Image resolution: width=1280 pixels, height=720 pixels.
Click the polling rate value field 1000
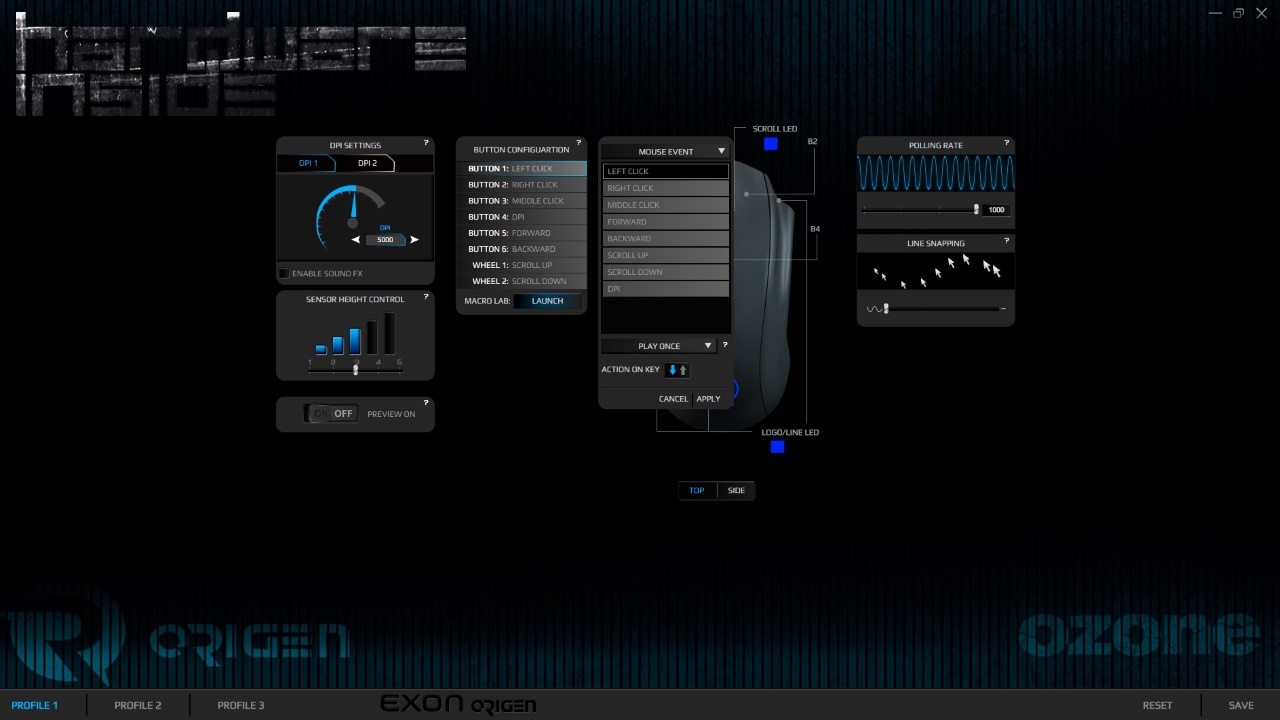click(996, 210)
